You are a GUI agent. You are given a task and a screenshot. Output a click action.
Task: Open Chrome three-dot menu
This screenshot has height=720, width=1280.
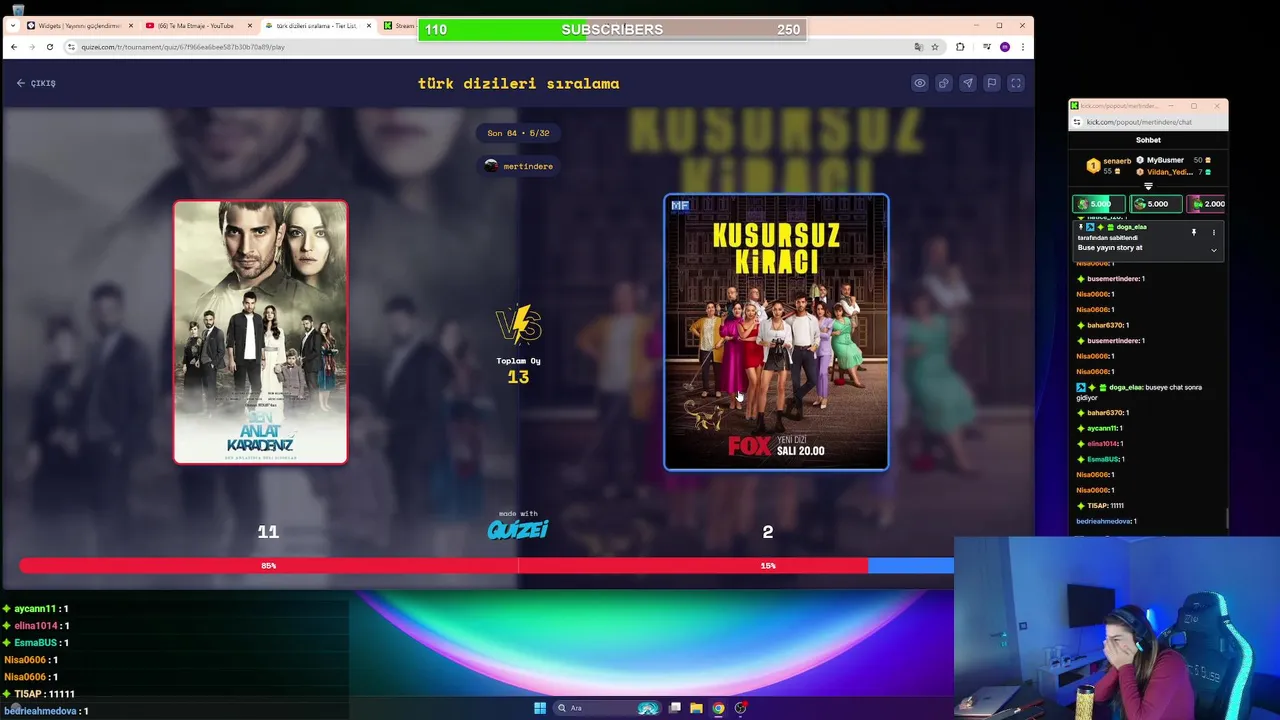pos(1022,47)
